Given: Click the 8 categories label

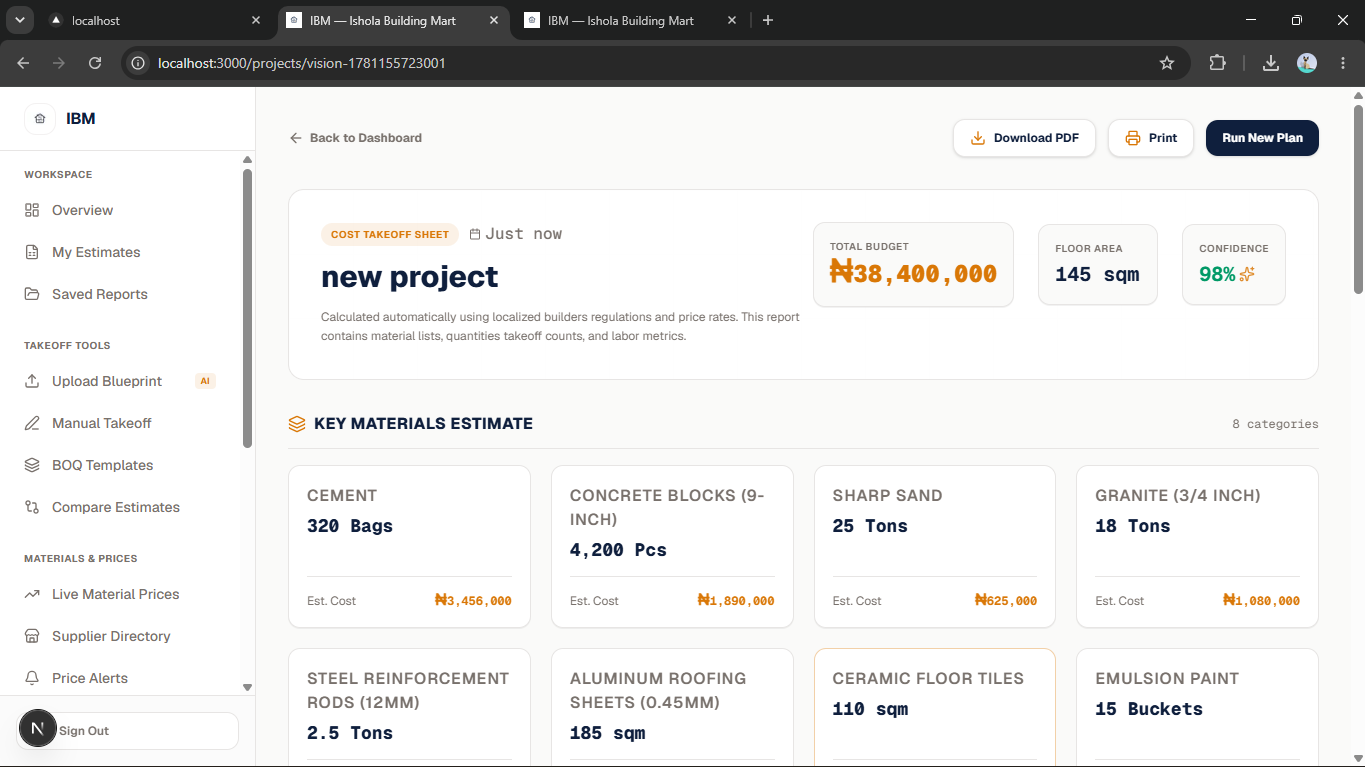Looking at the screenshot, I should click(1275, 424).
